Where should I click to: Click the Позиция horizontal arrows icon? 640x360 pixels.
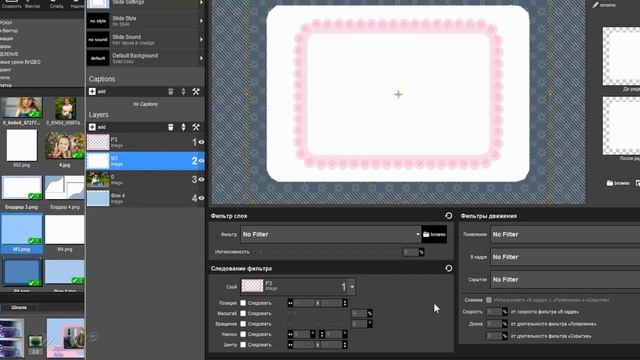(290, 303)
